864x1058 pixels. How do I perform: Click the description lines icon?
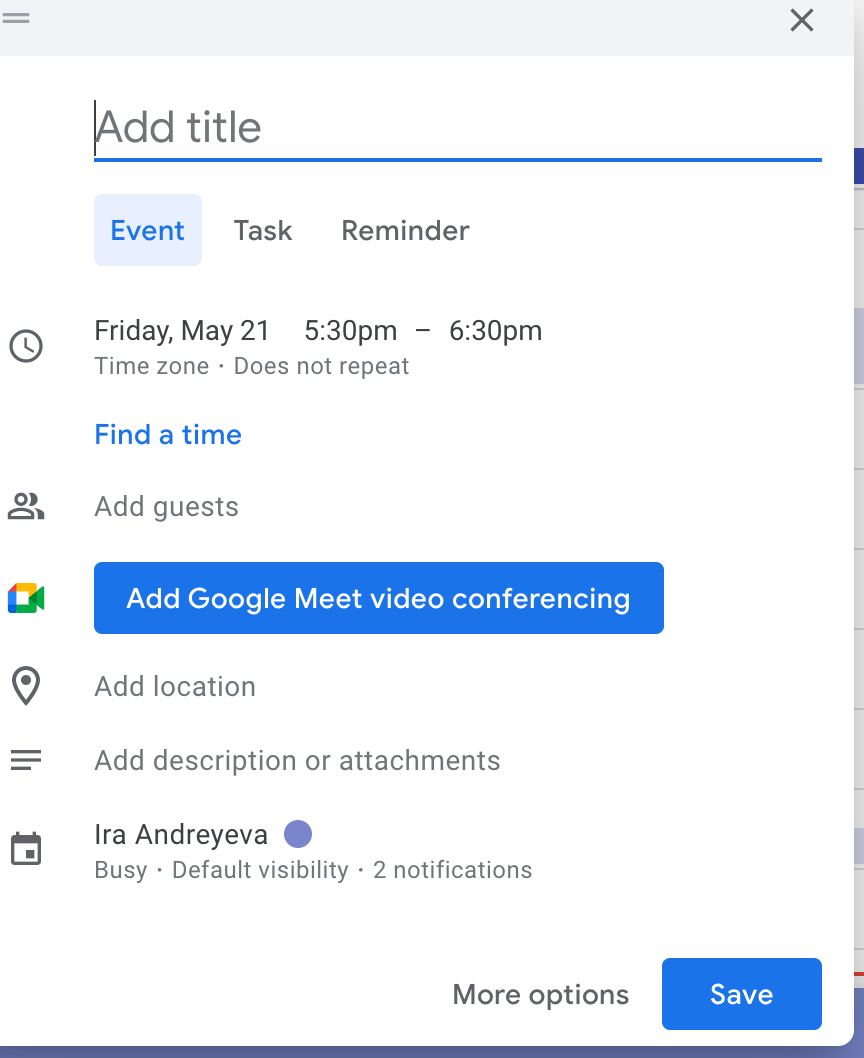[x=26, y=760]
